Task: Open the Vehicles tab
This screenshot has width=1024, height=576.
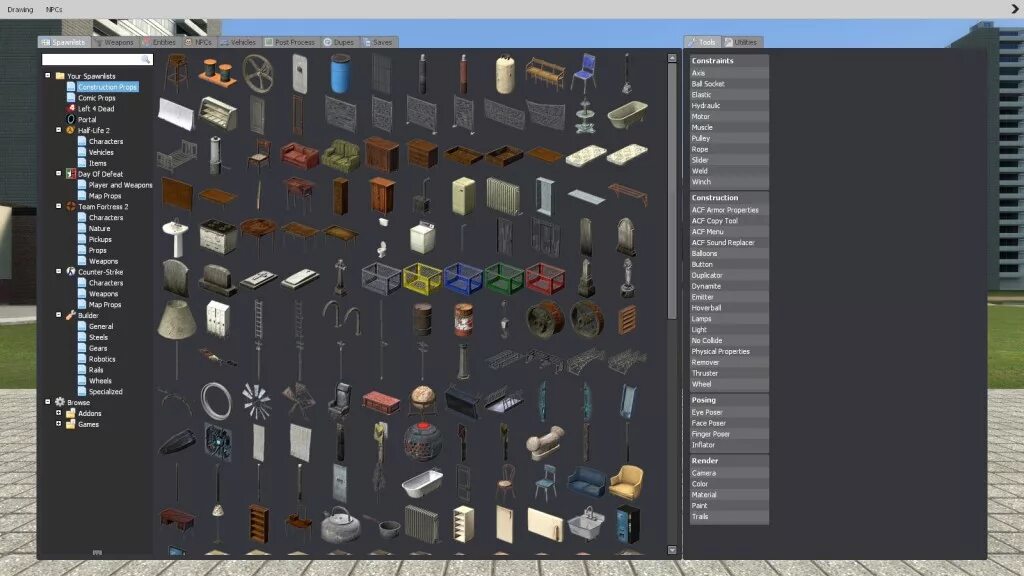Action: pos(238,42)
